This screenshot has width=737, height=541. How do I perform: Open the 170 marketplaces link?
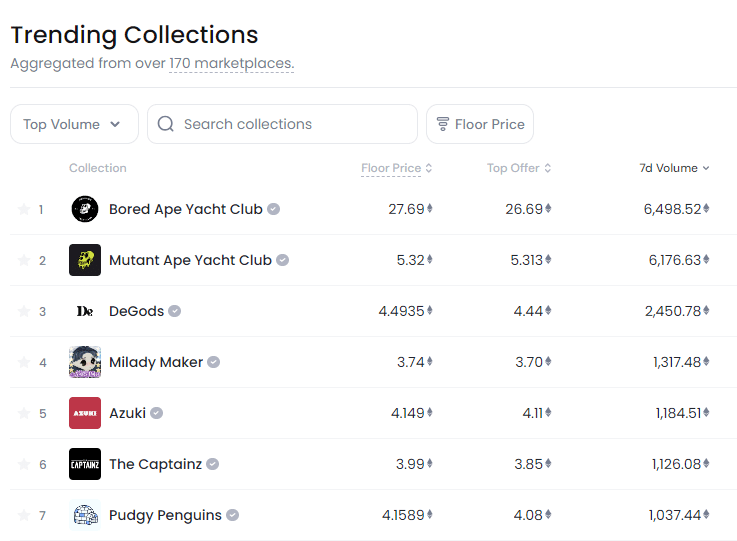(231, 63)
